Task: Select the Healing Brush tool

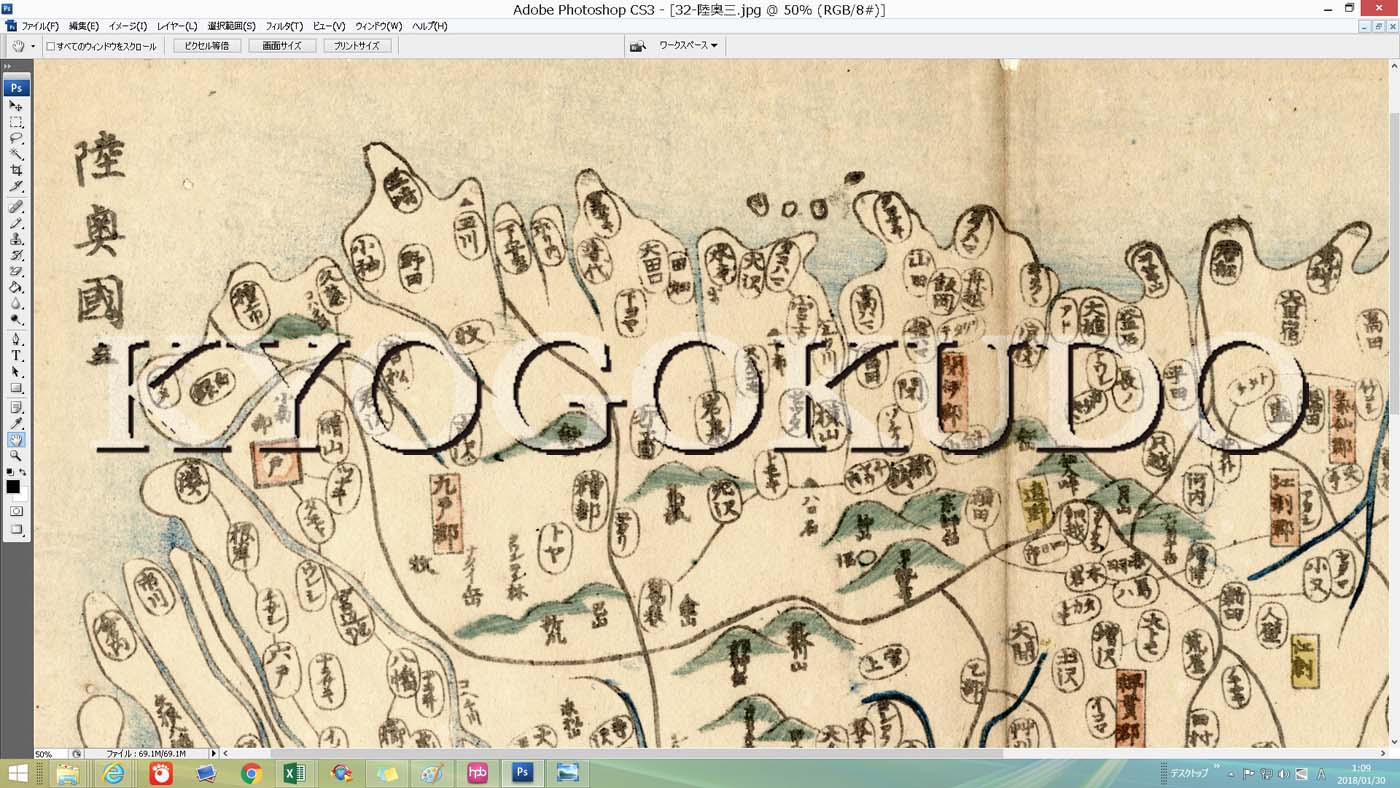Action: [x=17, y=206]
